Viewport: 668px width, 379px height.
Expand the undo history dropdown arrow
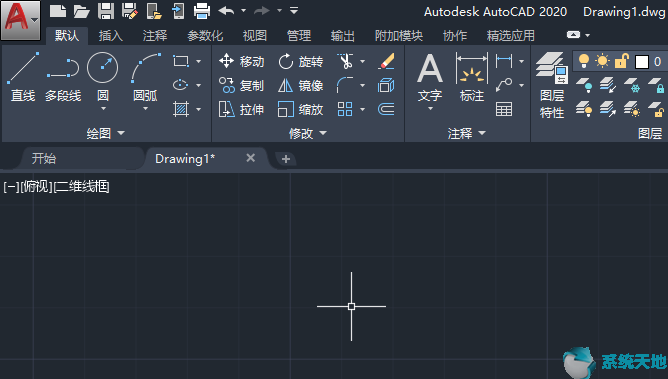coord(243,10)
